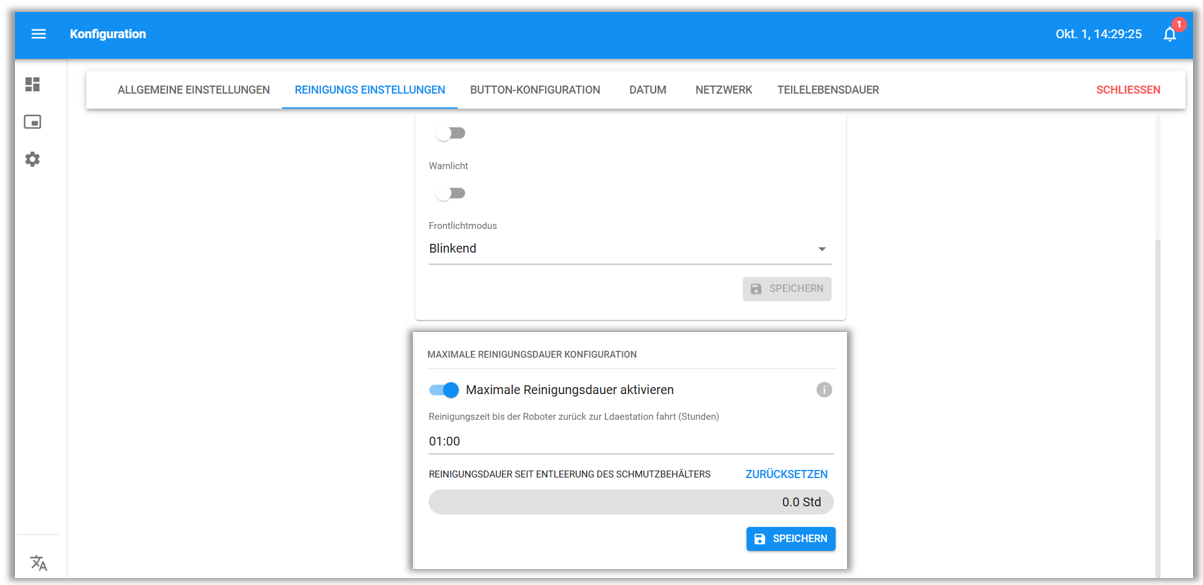Disable Maximale Reinigungsdauer aktivieren switch
This screenshot has width=1203, height=585.
click(x=444, y=390)
